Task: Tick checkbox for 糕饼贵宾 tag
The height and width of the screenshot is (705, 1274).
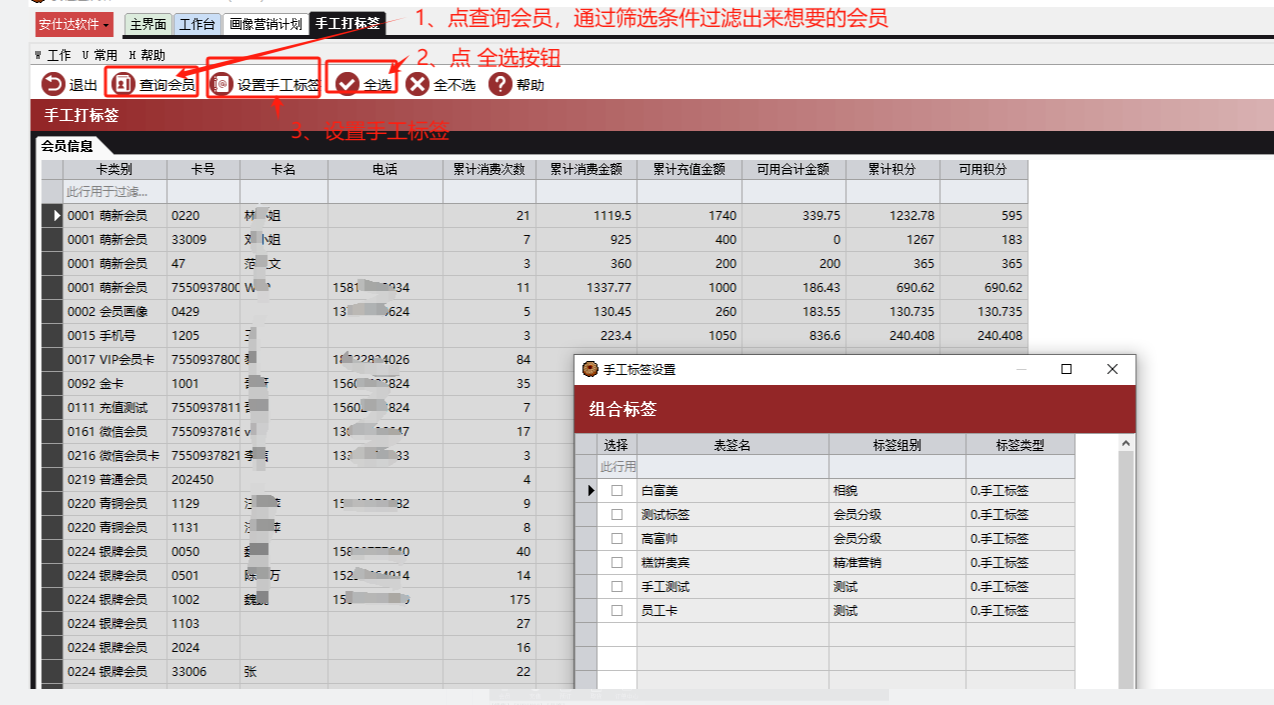Action: (x=617, y=562)
